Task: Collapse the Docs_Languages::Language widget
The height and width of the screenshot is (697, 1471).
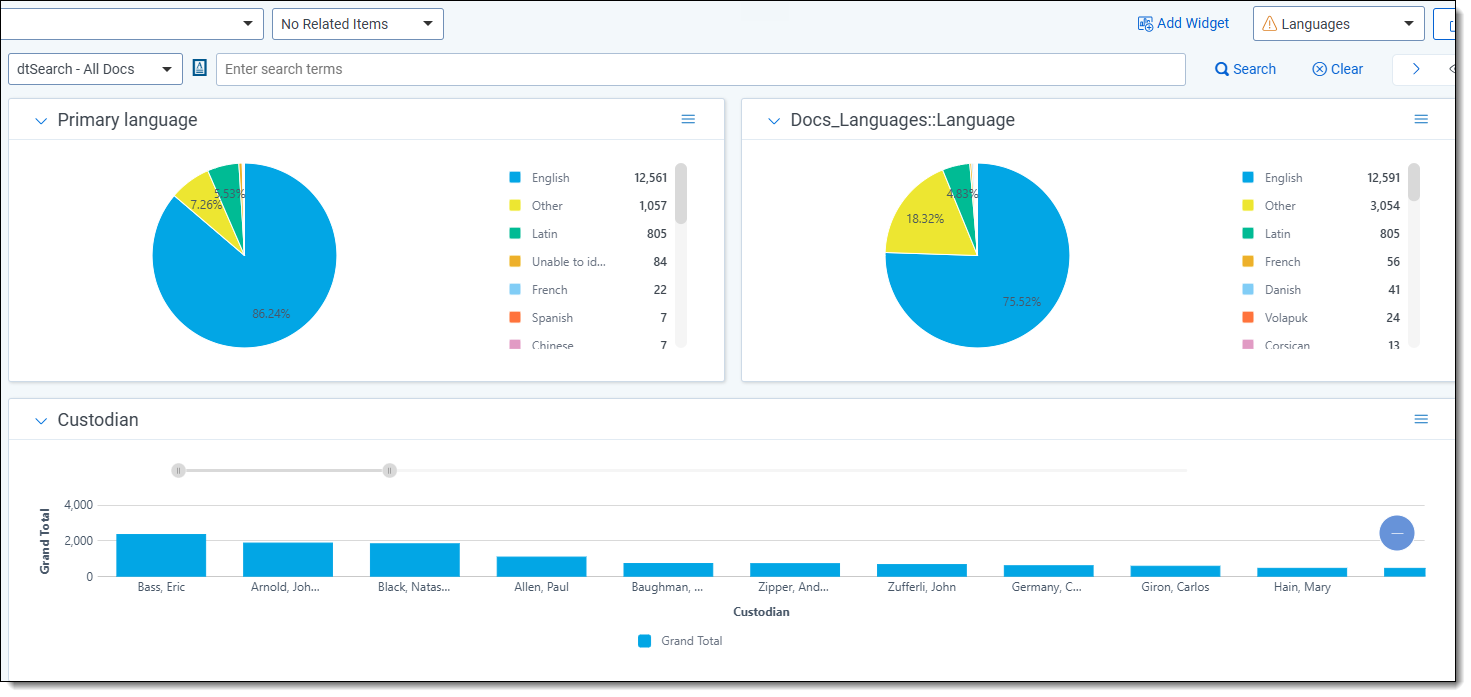Action: tap(774, 121)
